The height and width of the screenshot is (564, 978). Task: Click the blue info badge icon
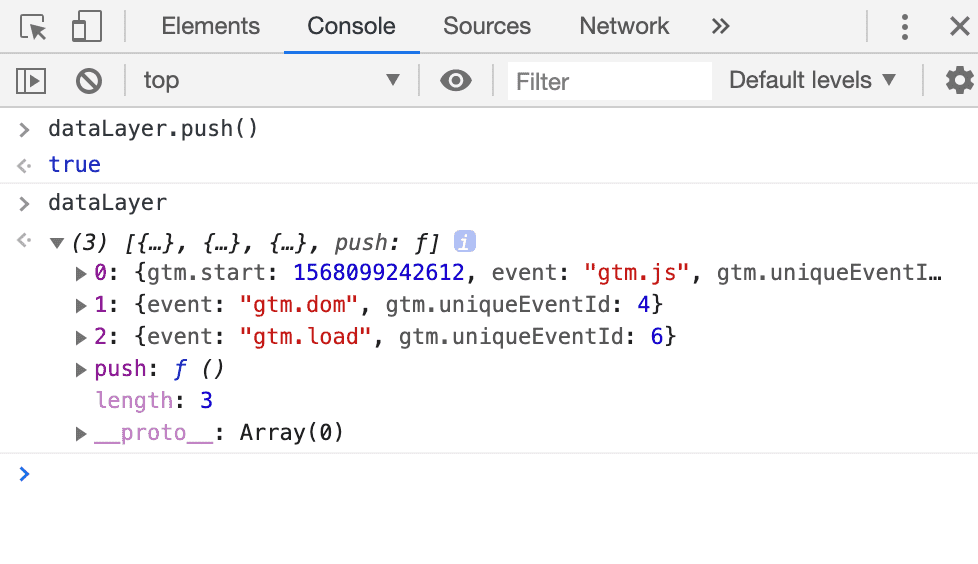464,241
